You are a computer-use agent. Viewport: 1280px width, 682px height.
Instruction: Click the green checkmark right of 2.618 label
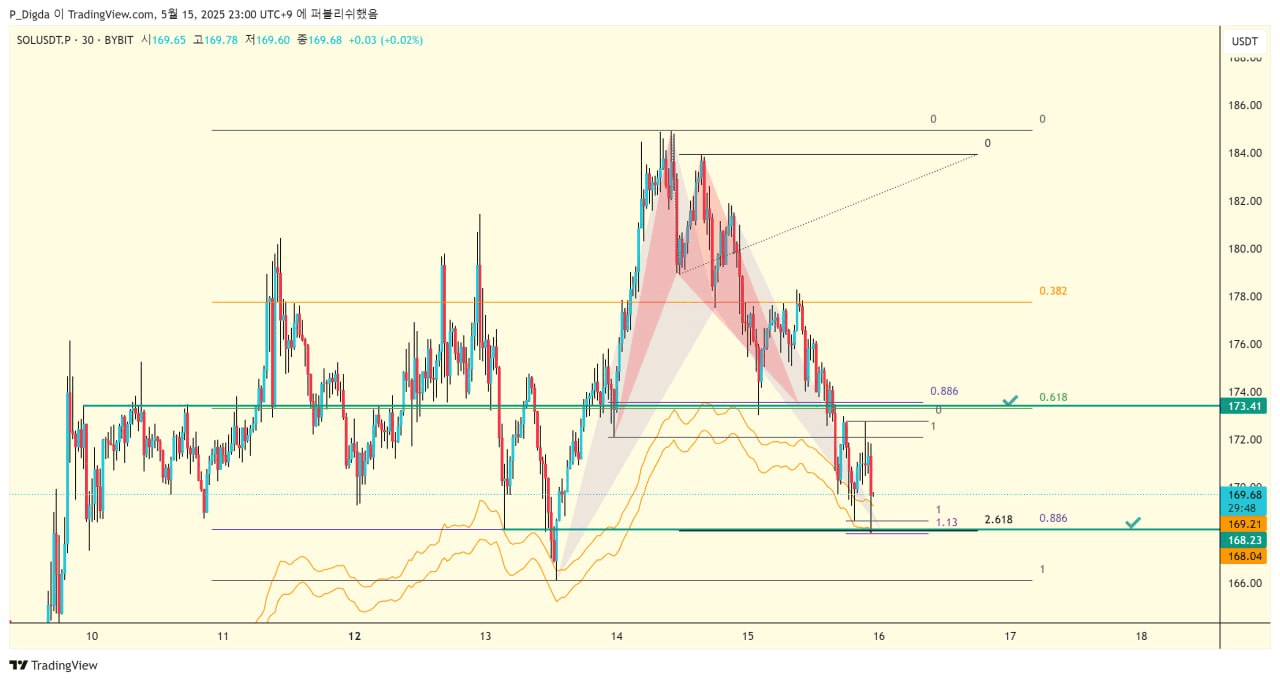[x=1132, y=522]
